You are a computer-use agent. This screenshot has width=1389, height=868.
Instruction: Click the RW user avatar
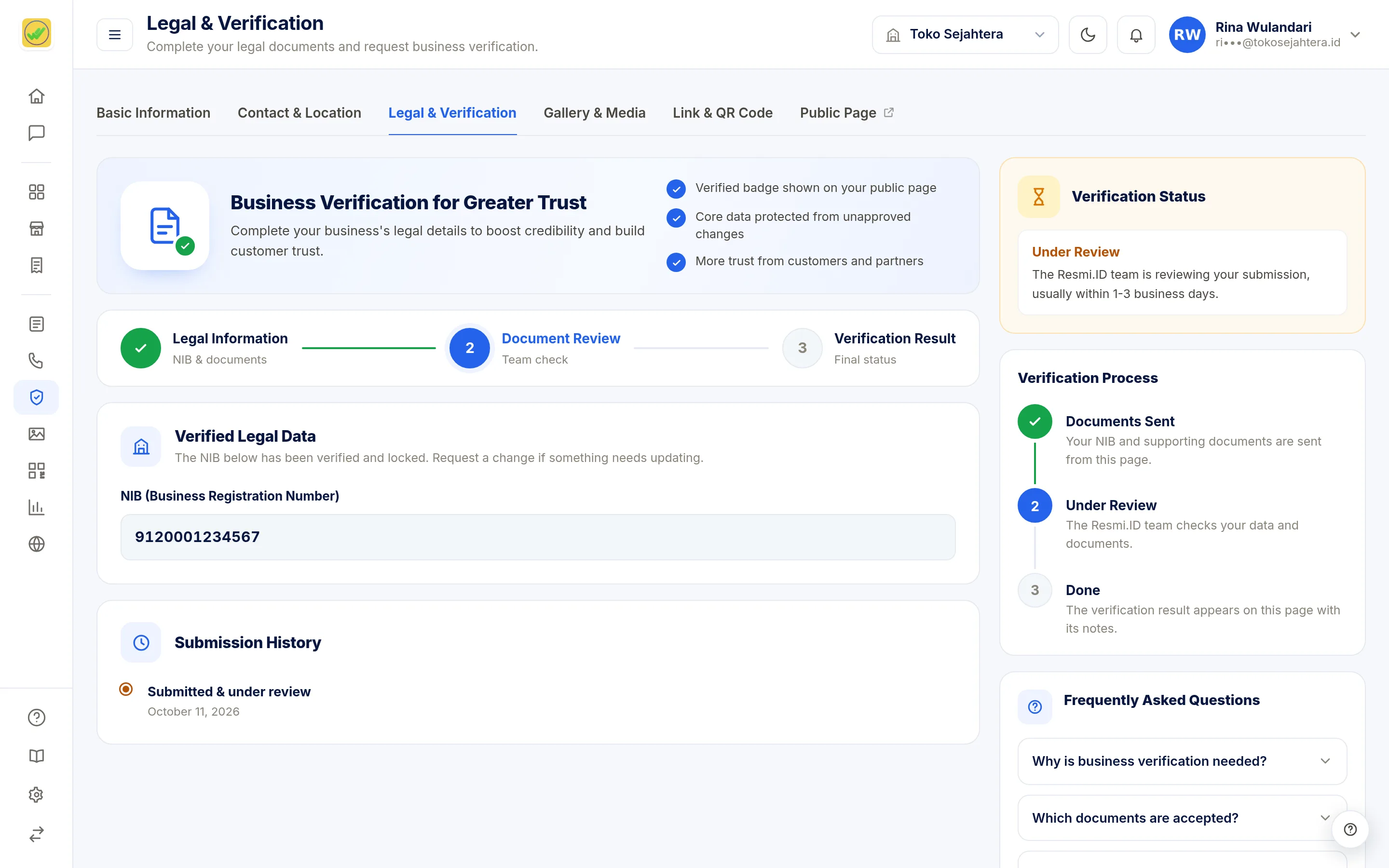(x=1187, y=34)
